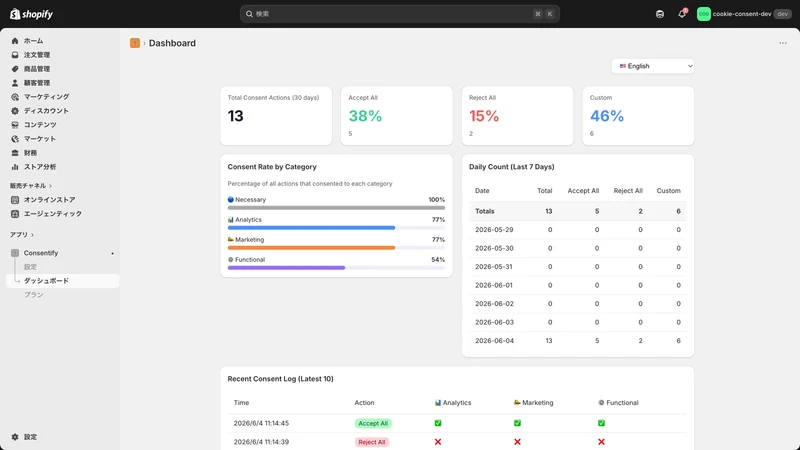Viewport: 800px width, 450px height.
Task: Click red Marketing cross in Reject All row
Action: (517, 442)
